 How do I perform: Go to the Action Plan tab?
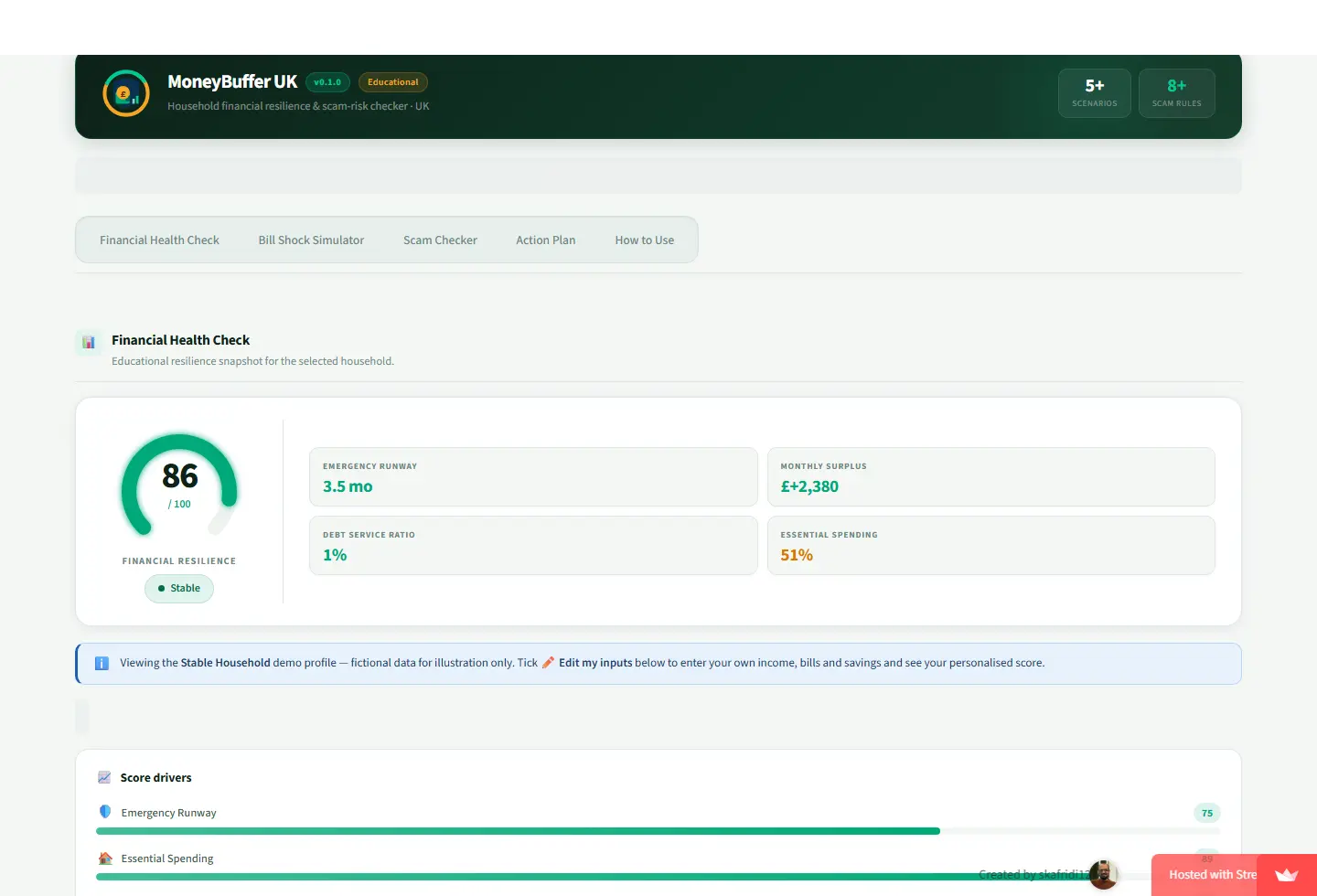[x=545, y=240]
